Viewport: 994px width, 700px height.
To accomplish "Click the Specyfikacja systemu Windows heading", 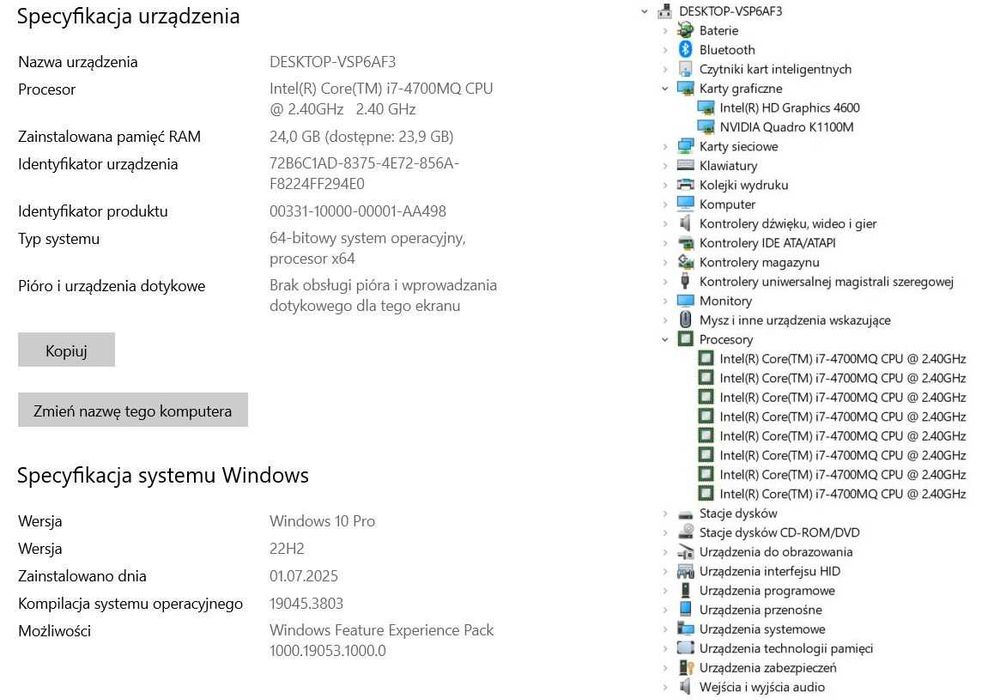I will pyautogui.click(x=163, y=476).
